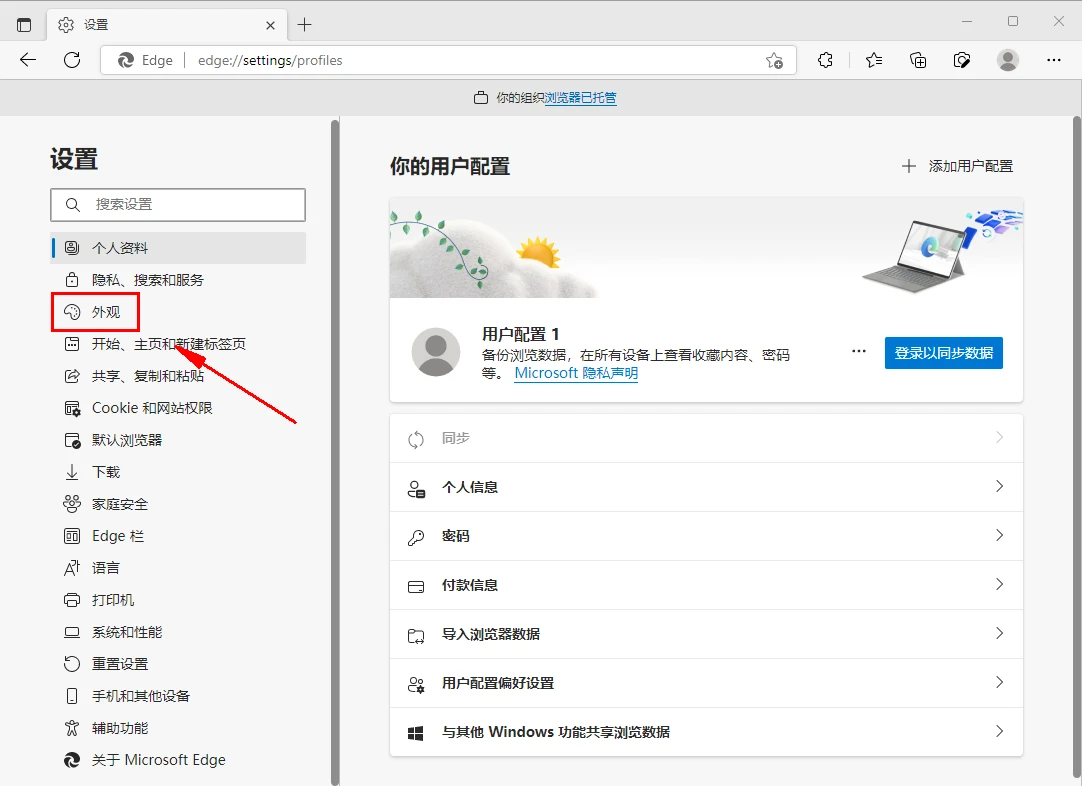This screenshot has height=786, width=1082.
Task: Click 添加用户配置 button
Action: [x=957, y=166]
